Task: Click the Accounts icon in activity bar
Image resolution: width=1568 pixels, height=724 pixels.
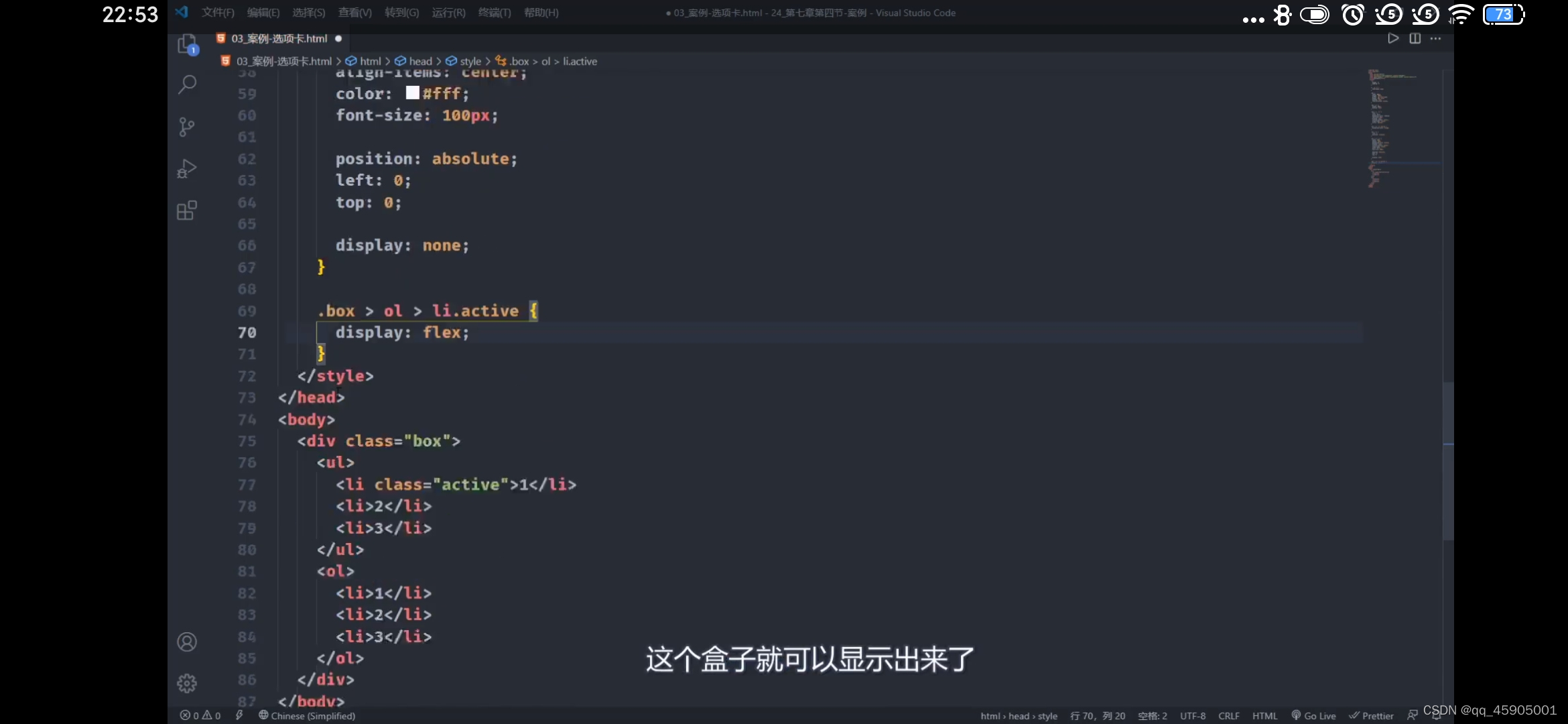Action: click(186, 642)
